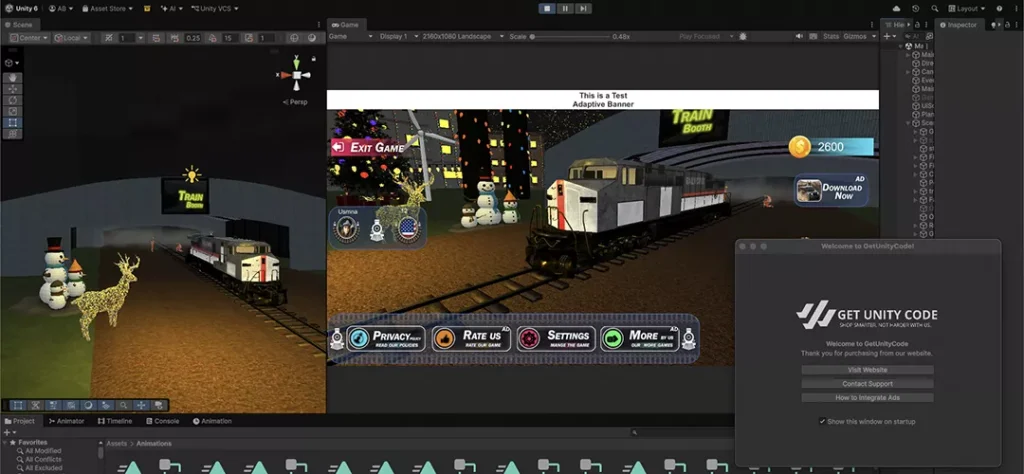Open the Undo History icon
Viewport: 1024px width, 474px height.
(916, 8)
